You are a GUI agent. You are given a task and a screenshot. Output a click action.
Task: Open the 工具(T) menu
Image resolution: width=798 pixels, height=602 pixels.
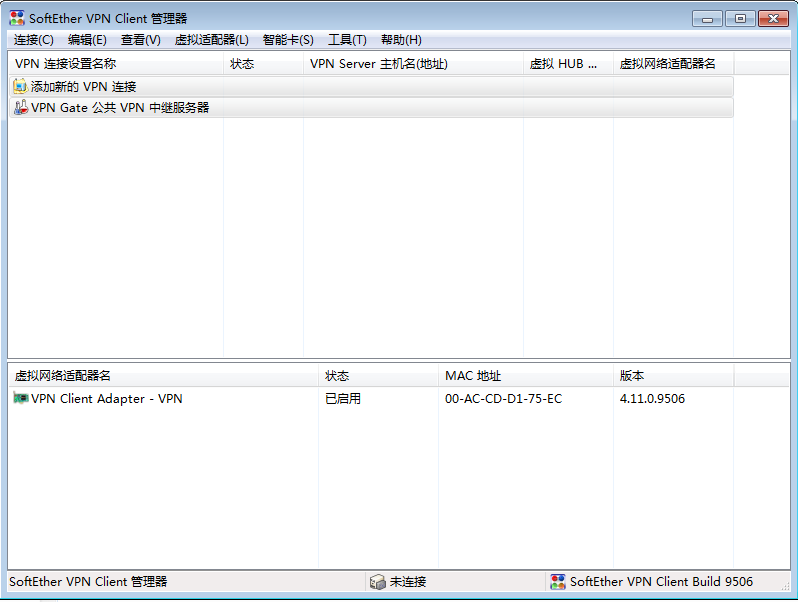pos(347,40)
